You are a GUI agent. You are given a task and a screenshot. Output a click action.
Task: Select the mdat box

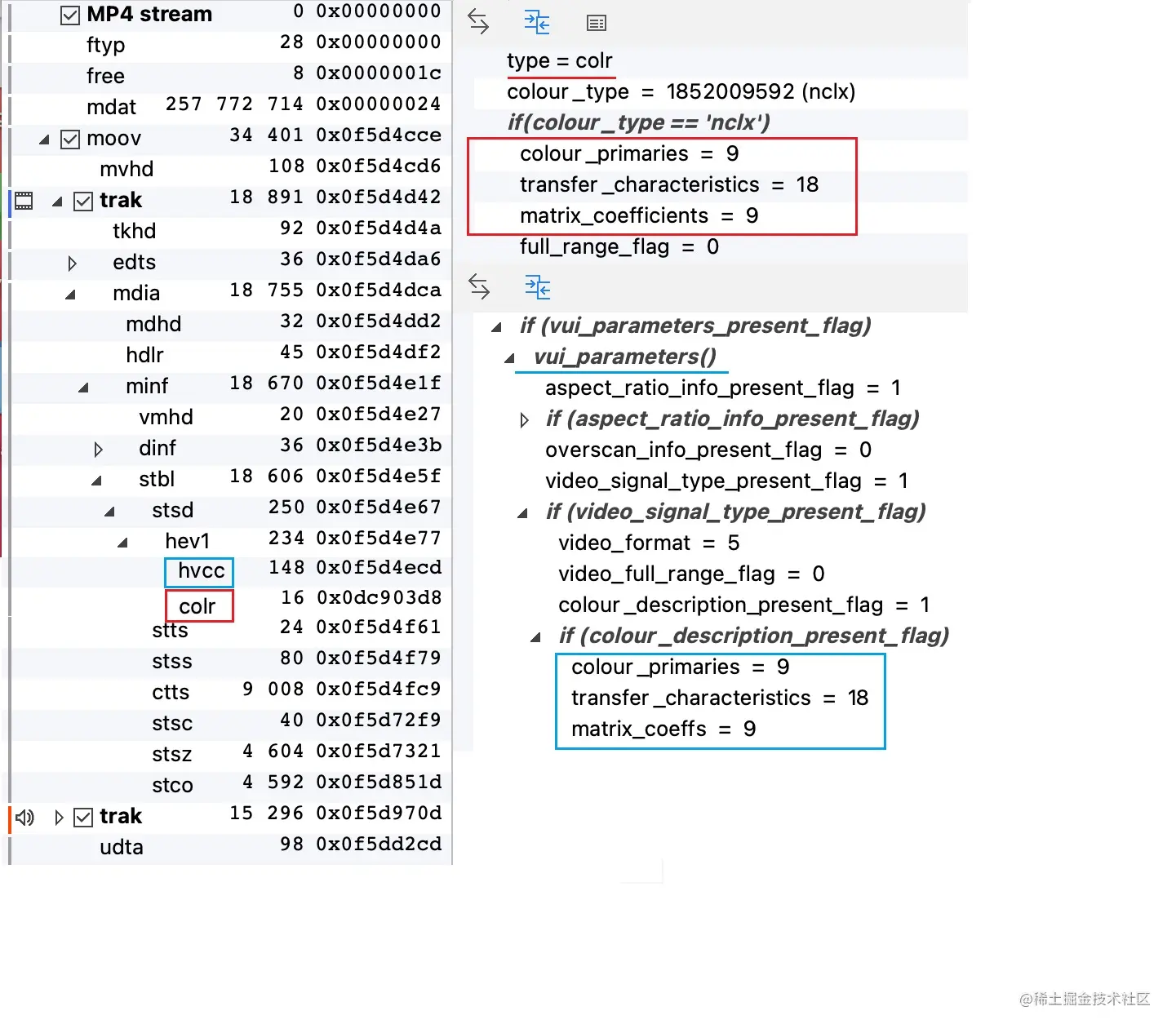[x=111, y=107]
